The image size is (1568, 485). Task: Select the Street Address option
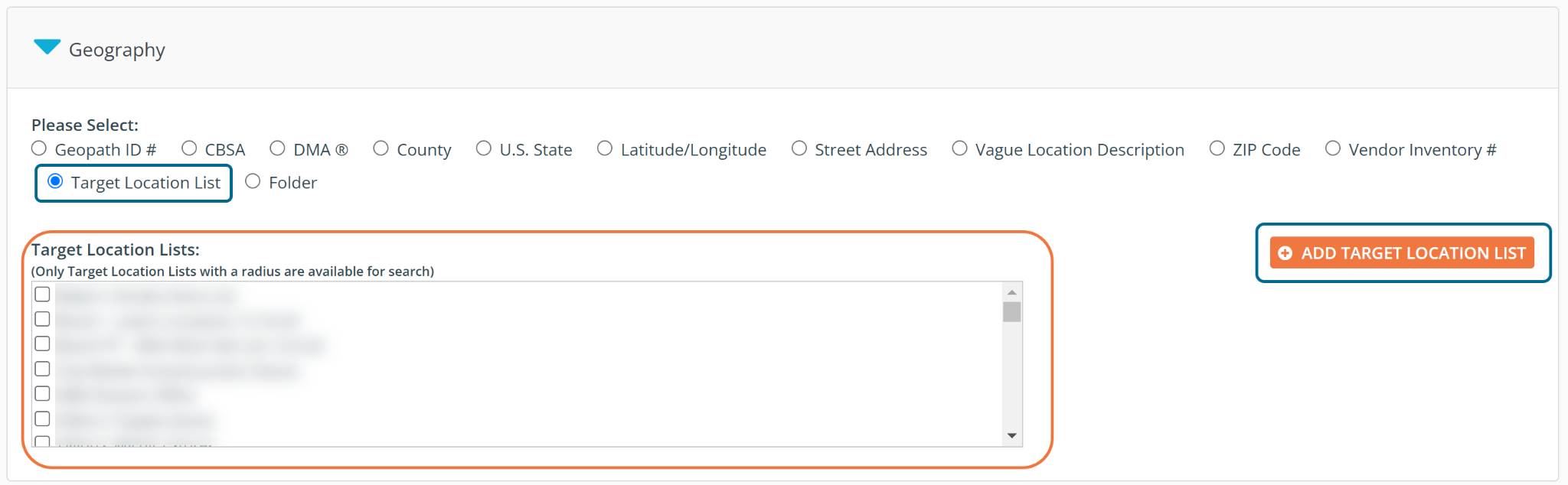[799, 148]
